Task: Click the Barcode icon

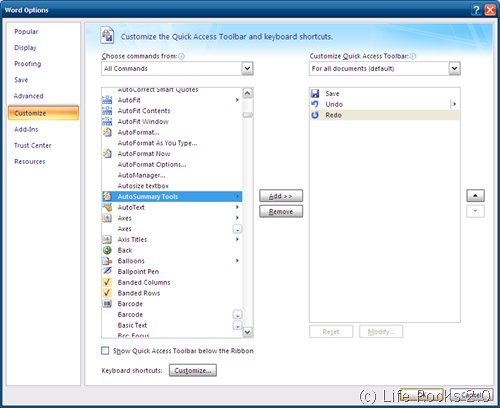Action: 107,304
